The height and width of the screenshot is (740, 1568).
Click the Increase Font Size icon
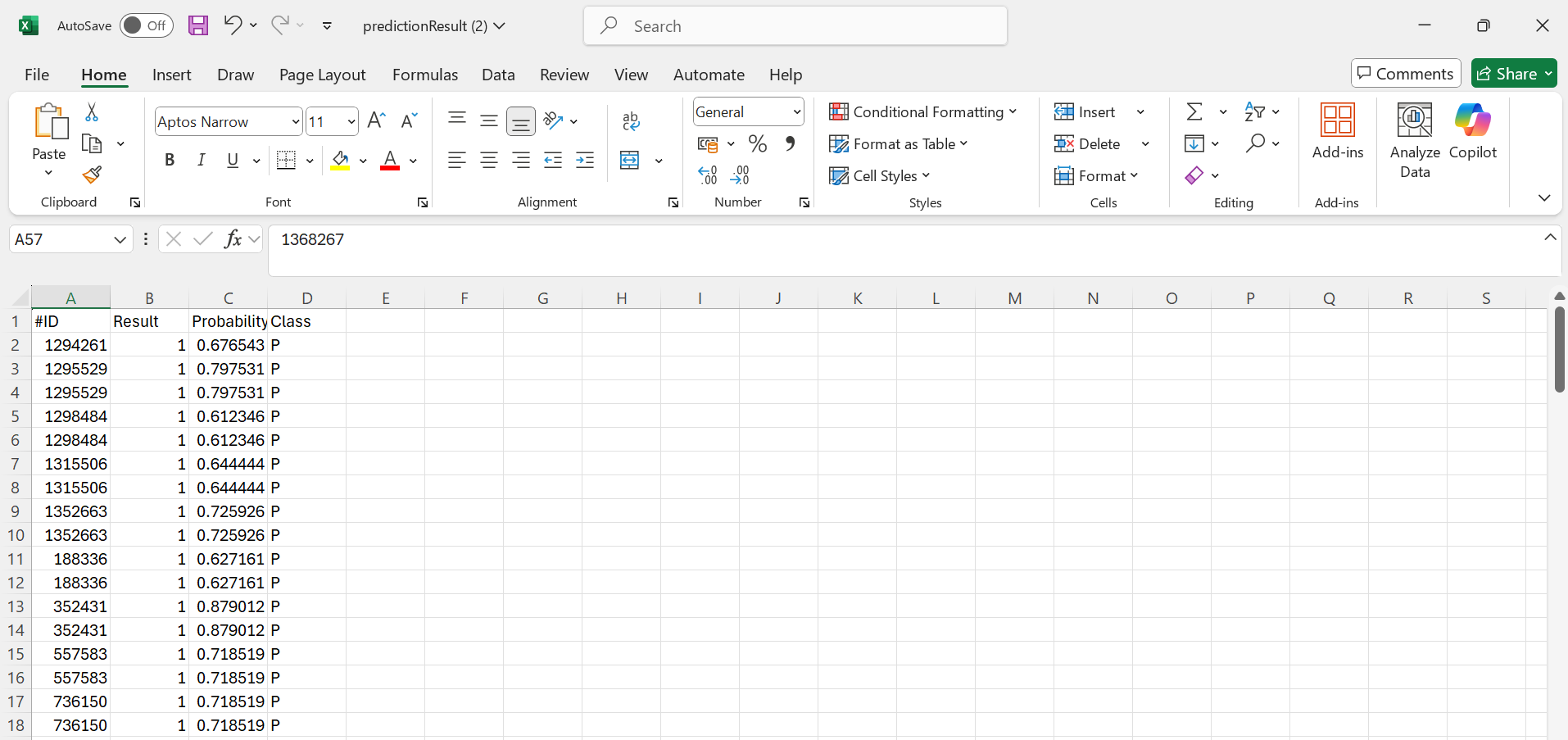[376, 121]
